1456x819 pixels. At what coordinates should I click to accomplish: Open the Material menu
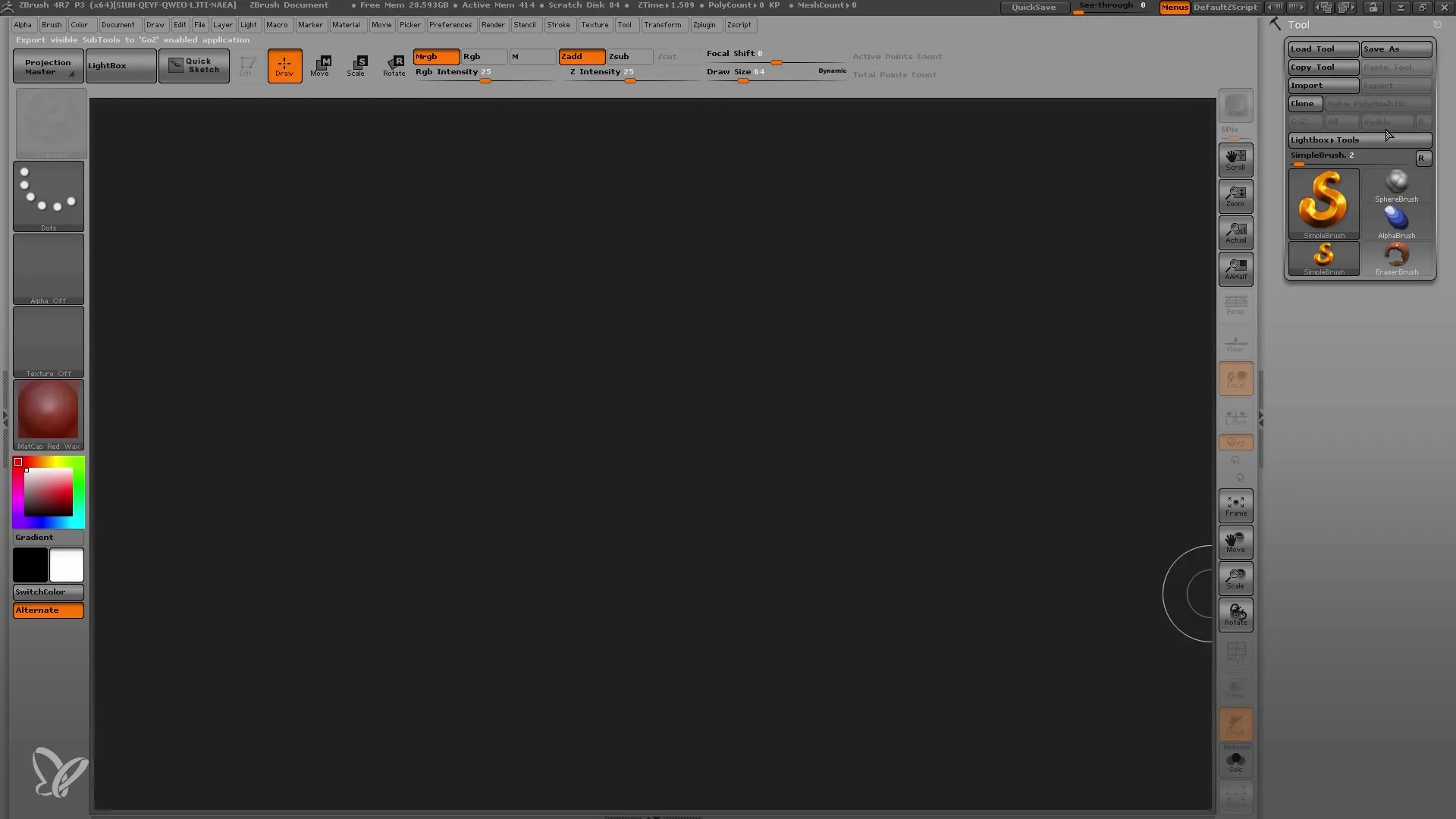[x=346, y=24]
